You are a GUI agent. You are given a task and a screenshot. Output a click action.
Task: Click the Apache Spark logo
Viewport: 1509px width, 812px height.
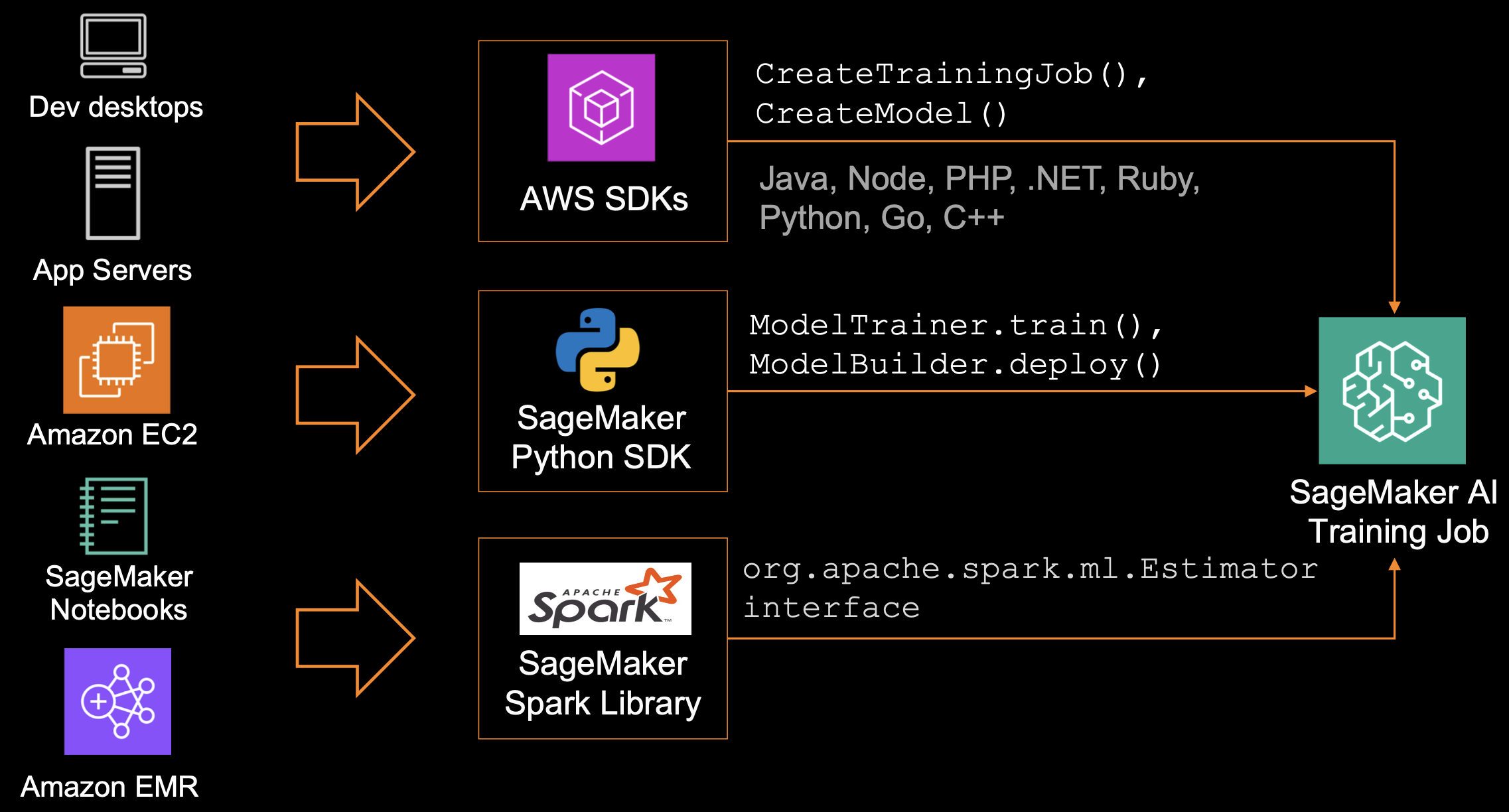[x=605, y=598]
